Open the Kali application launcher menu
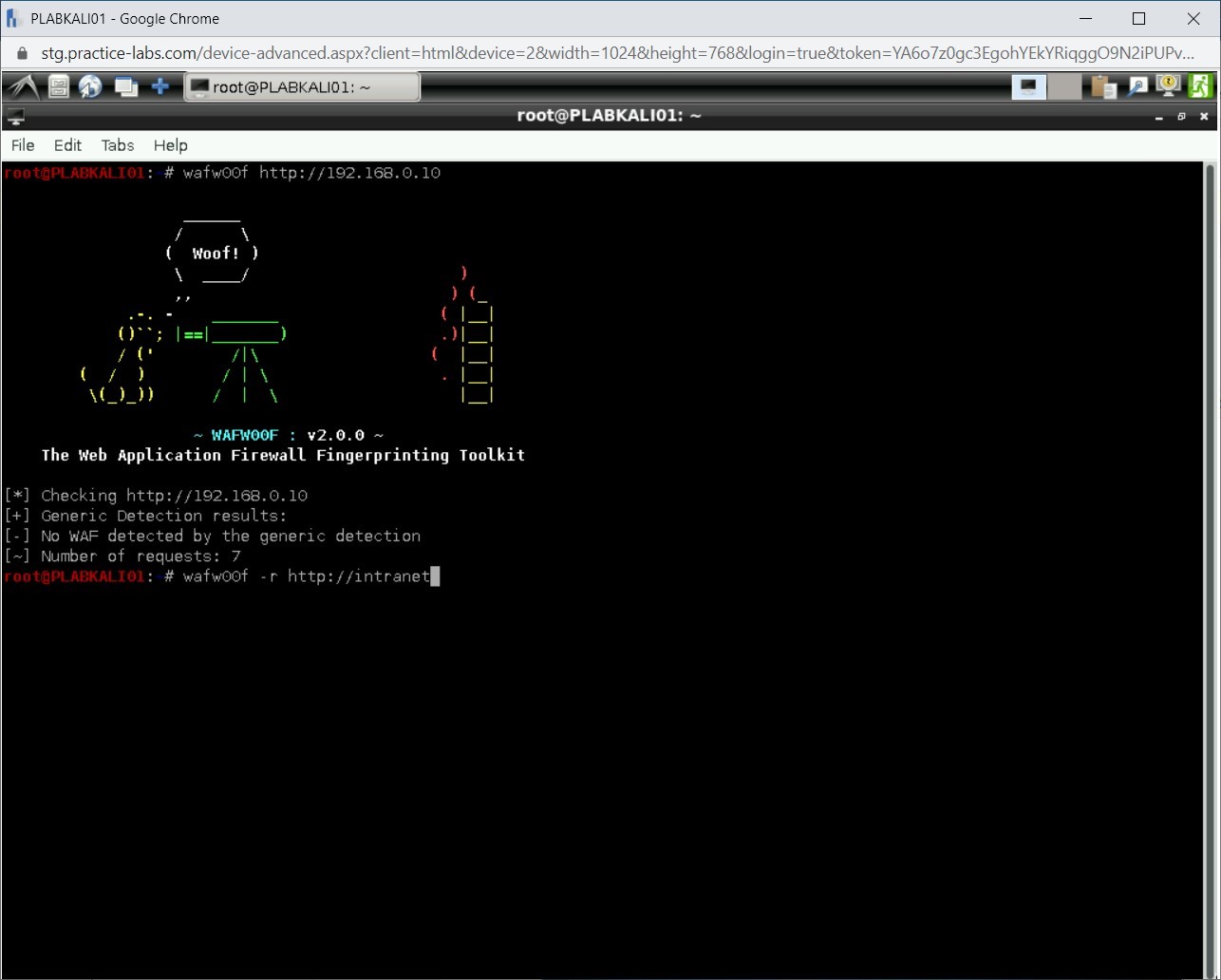 [23, 87]
